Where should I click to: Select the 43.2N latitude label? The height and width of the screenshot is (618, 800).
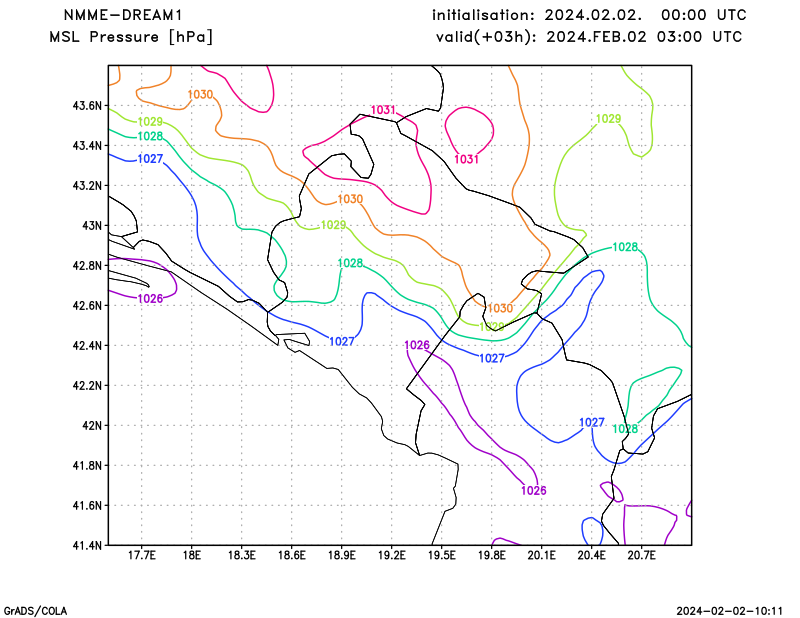point(87,185)
